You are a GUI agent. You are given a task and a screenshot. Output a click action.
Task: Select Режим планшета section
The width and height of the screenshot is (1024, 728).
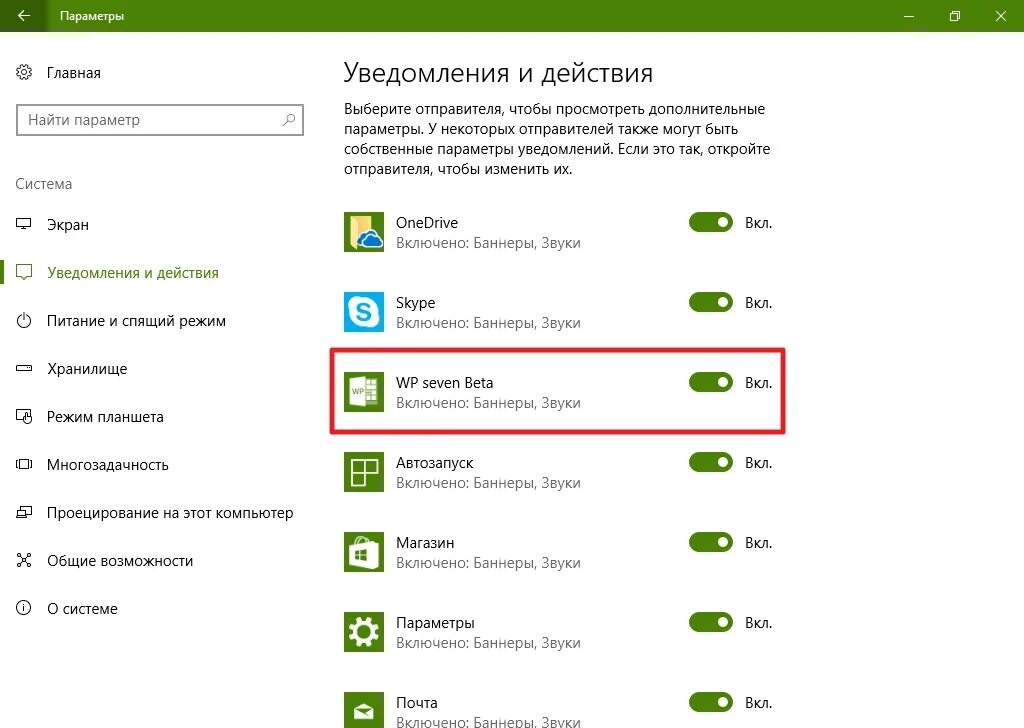pos(105,417)
